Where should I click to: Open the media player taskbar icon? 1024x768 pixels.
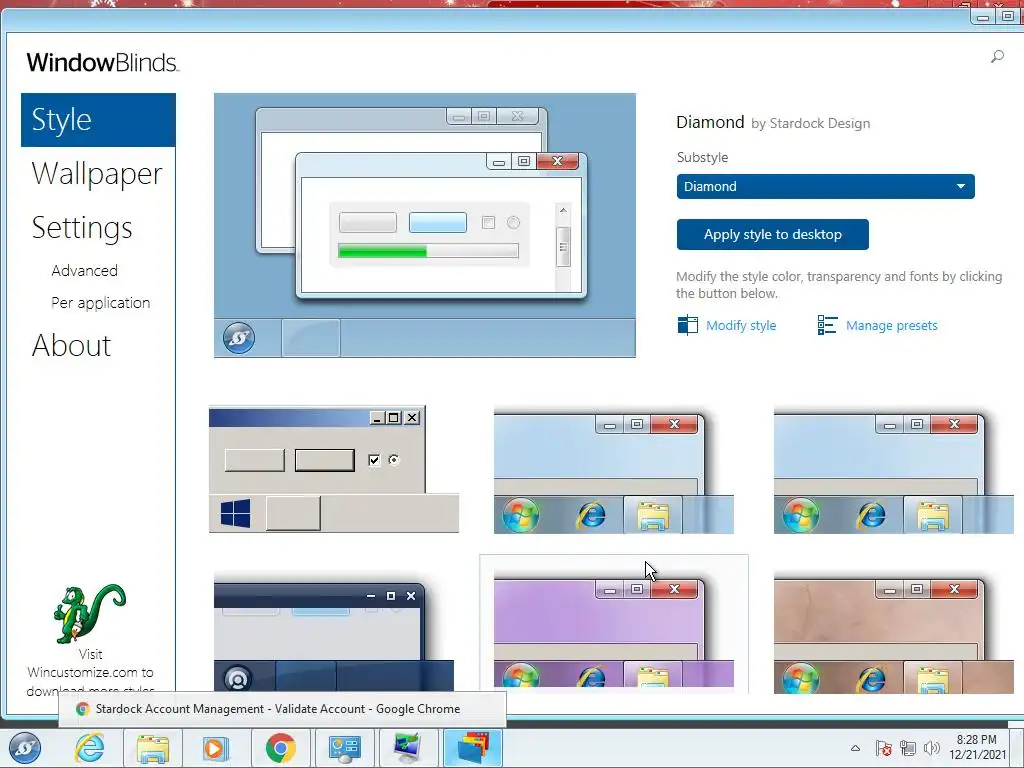215,748
